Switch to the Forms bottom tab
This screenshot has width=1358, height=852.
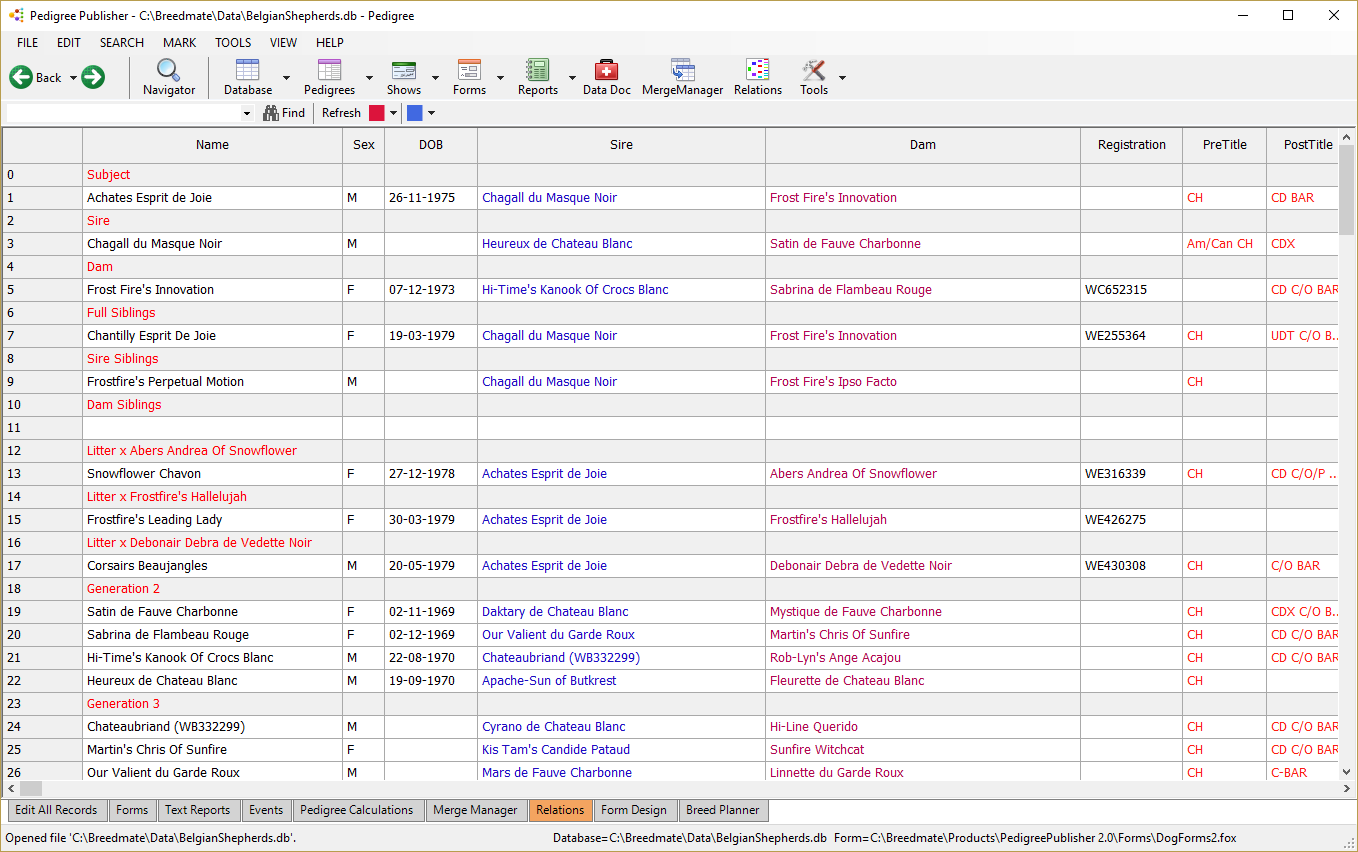(x=132, y=810)
